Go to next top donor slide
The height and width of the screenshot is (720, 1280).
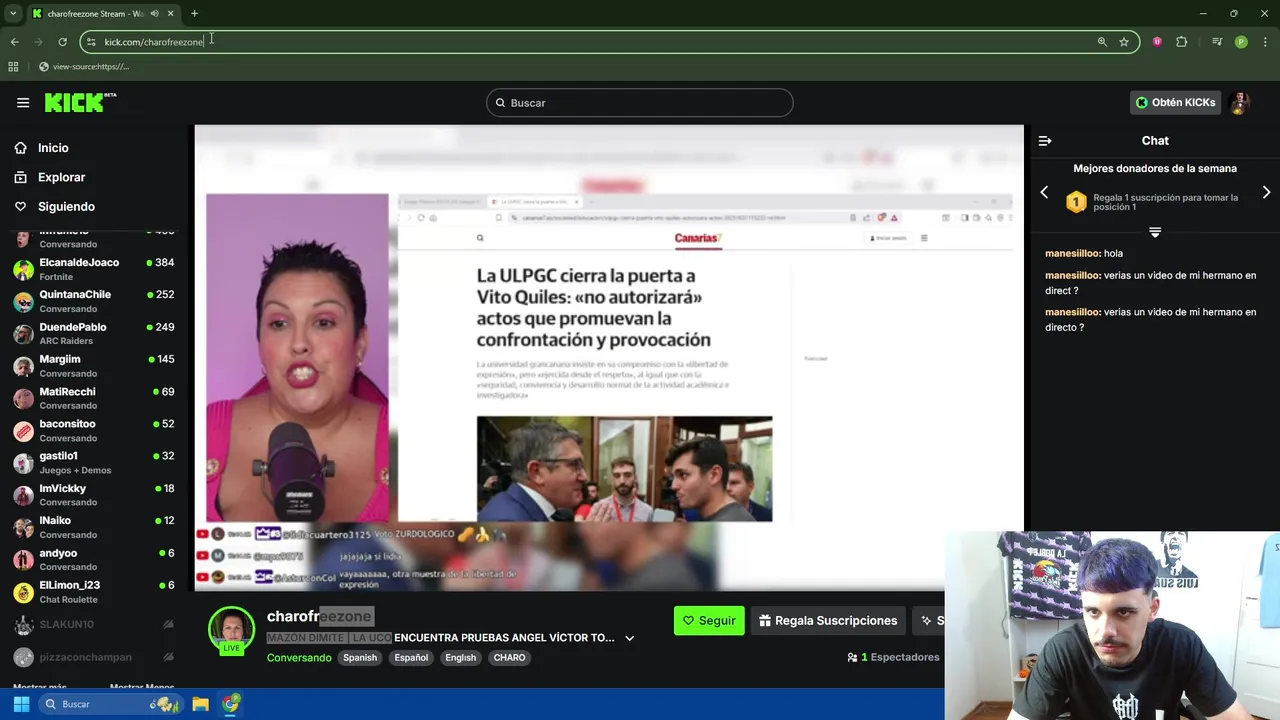[1266, 192]
